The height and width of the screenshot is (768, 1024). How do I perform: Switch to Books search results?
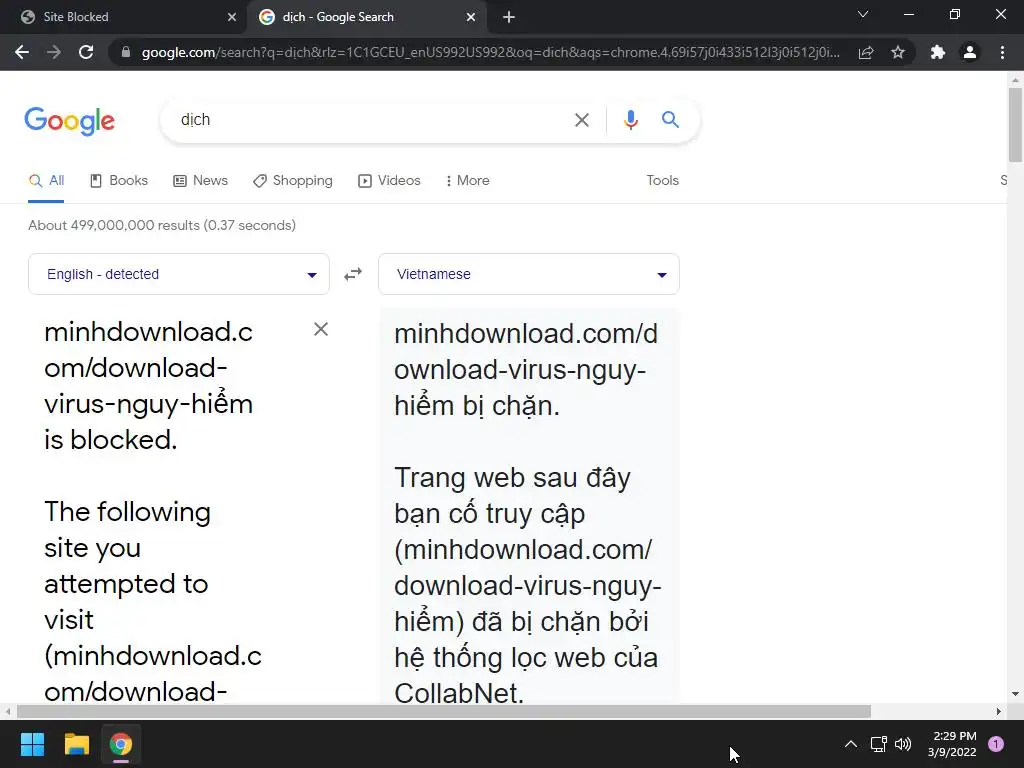click(119, 181)
